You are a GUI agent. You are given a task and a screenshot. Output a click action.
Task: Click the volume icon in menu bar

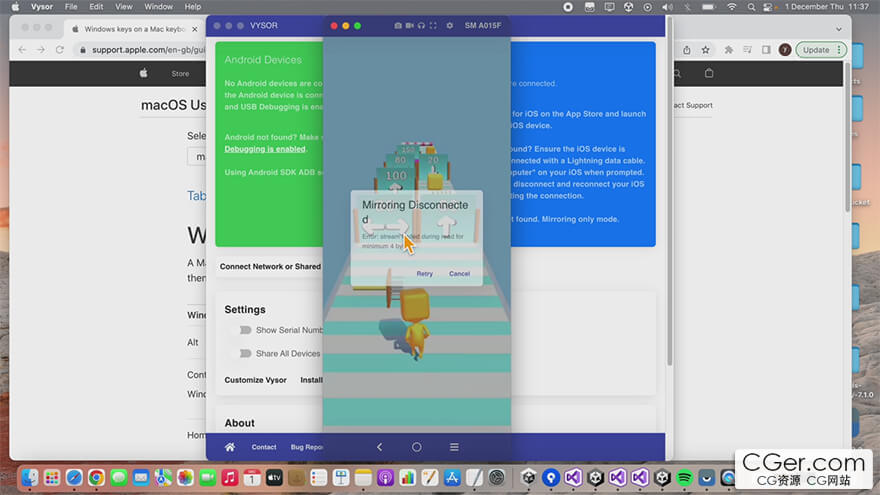pyautogui.click(x=667, y=7)
